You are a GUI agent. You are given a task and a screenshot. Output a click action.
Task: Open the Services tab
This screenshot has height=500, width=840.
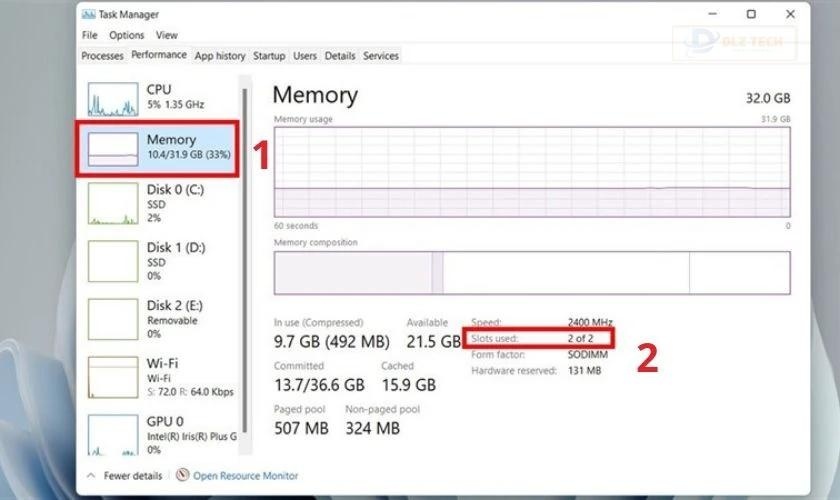pyautogui.click(x=380, y=56)
